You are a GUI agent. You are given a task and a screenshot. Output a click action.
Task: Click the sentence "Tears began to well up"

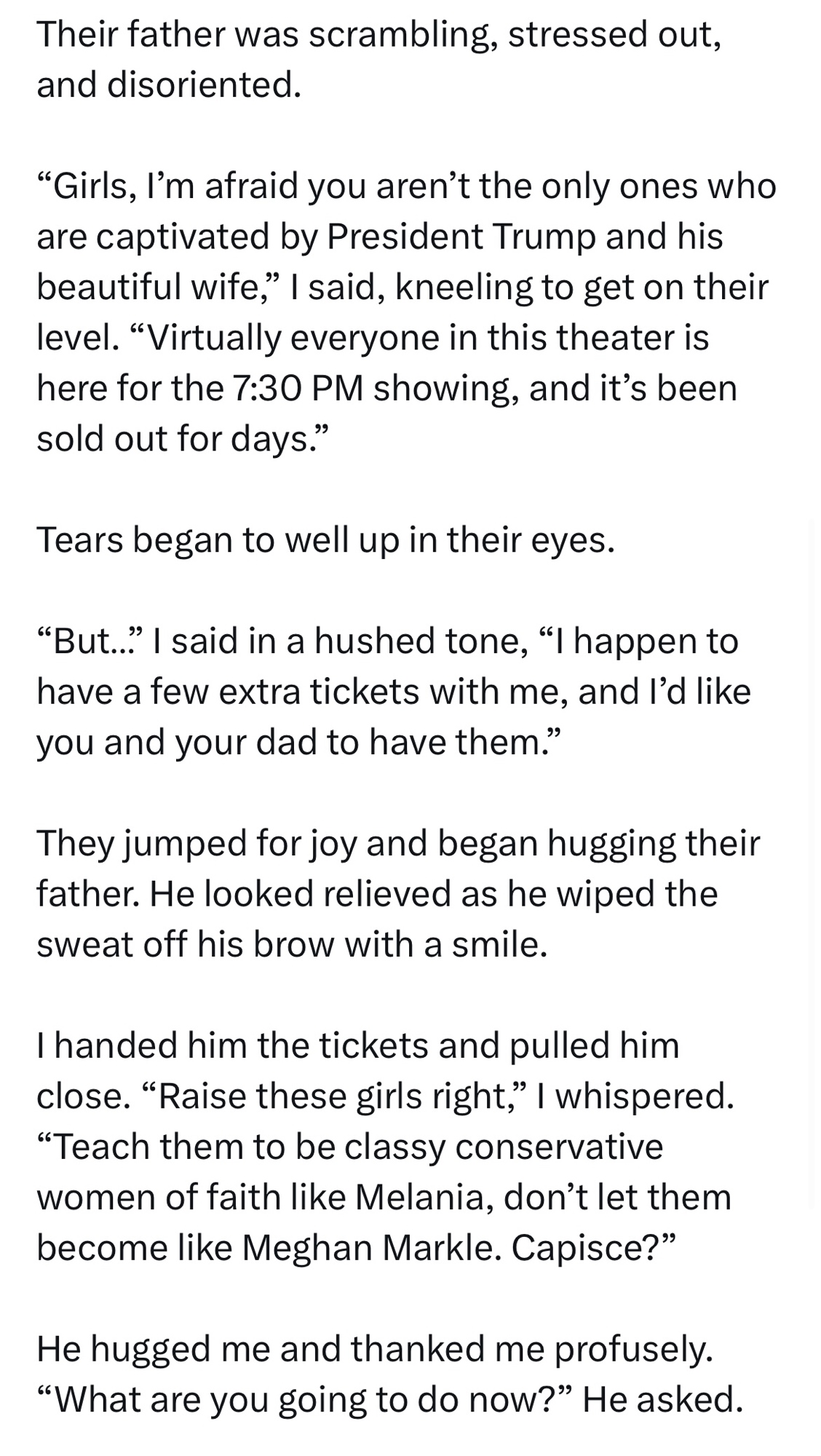(326, 539)
